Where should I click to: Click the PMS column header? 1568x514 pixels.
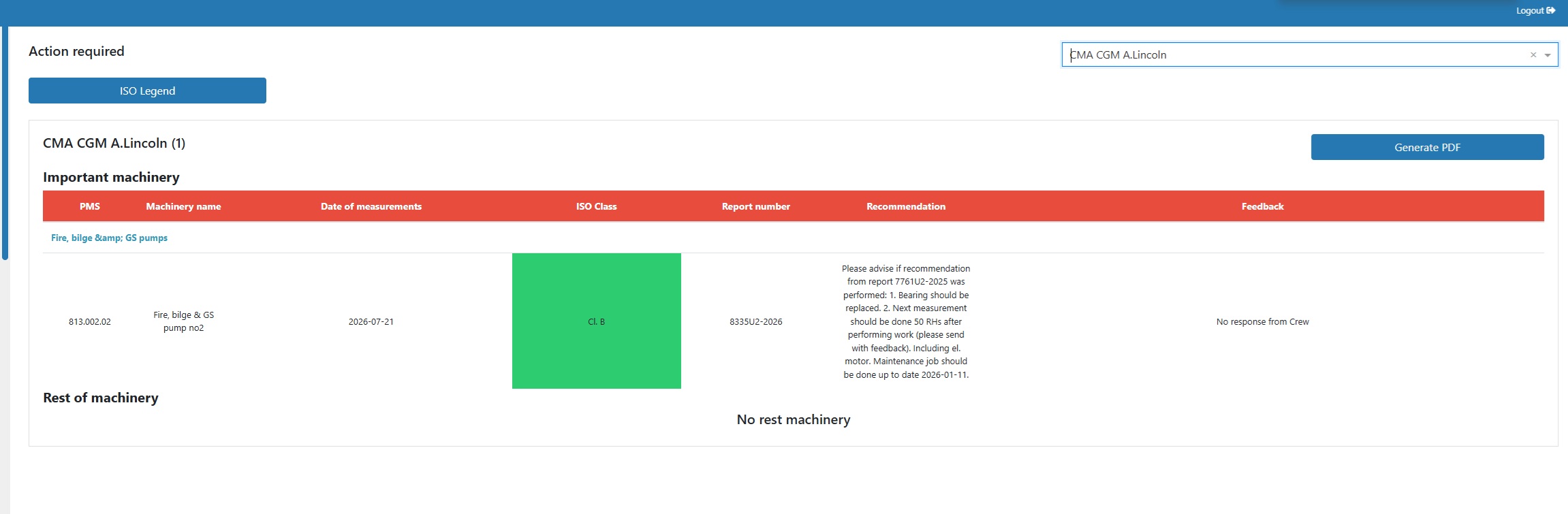pyautogui.click(x=90, y=206)
